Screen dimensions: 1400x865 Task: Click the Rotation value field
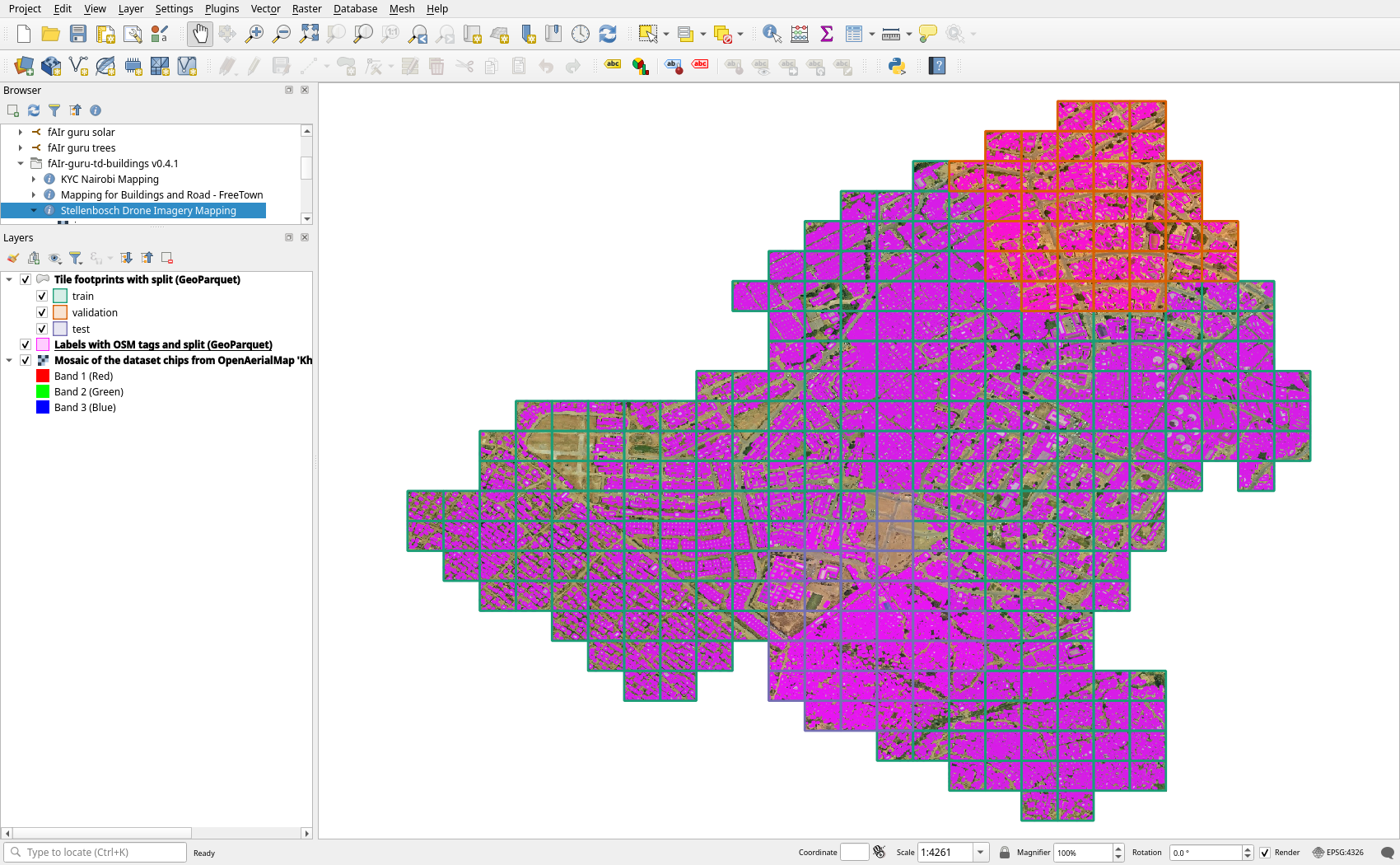pos(1206,853)
